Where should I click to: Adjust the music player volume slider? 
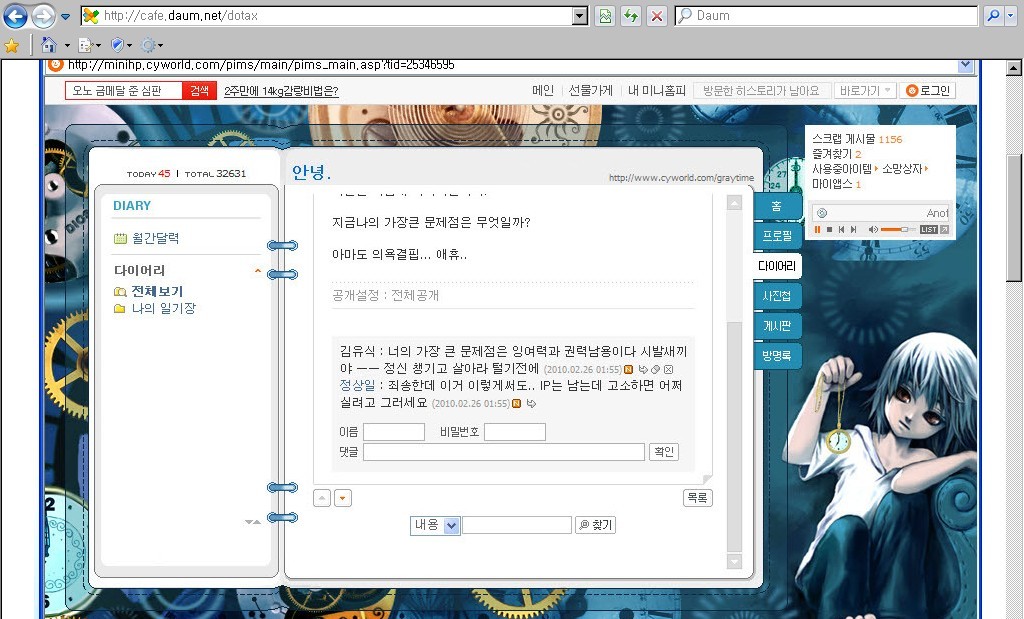899,229
